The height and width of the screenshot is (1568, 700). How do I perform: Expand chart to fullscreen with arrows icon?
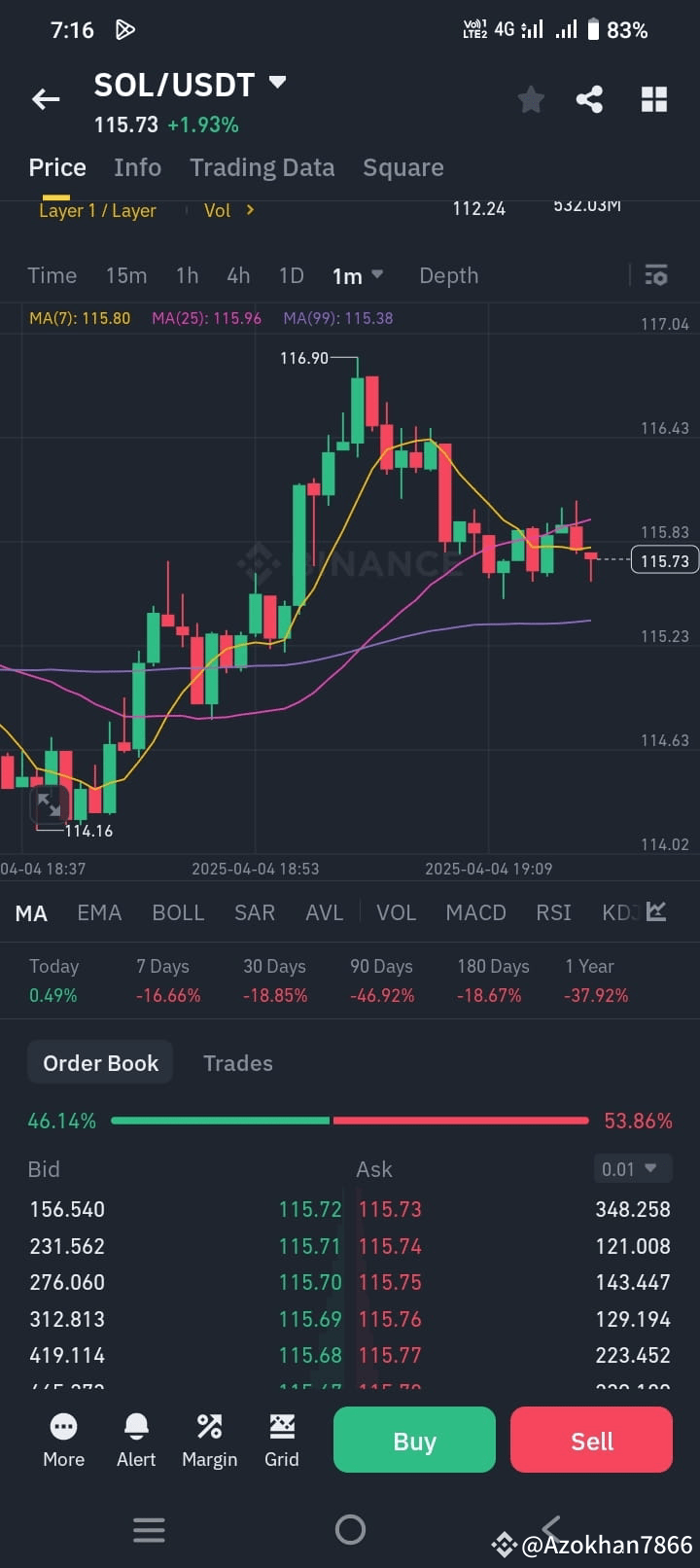(48, 805)
